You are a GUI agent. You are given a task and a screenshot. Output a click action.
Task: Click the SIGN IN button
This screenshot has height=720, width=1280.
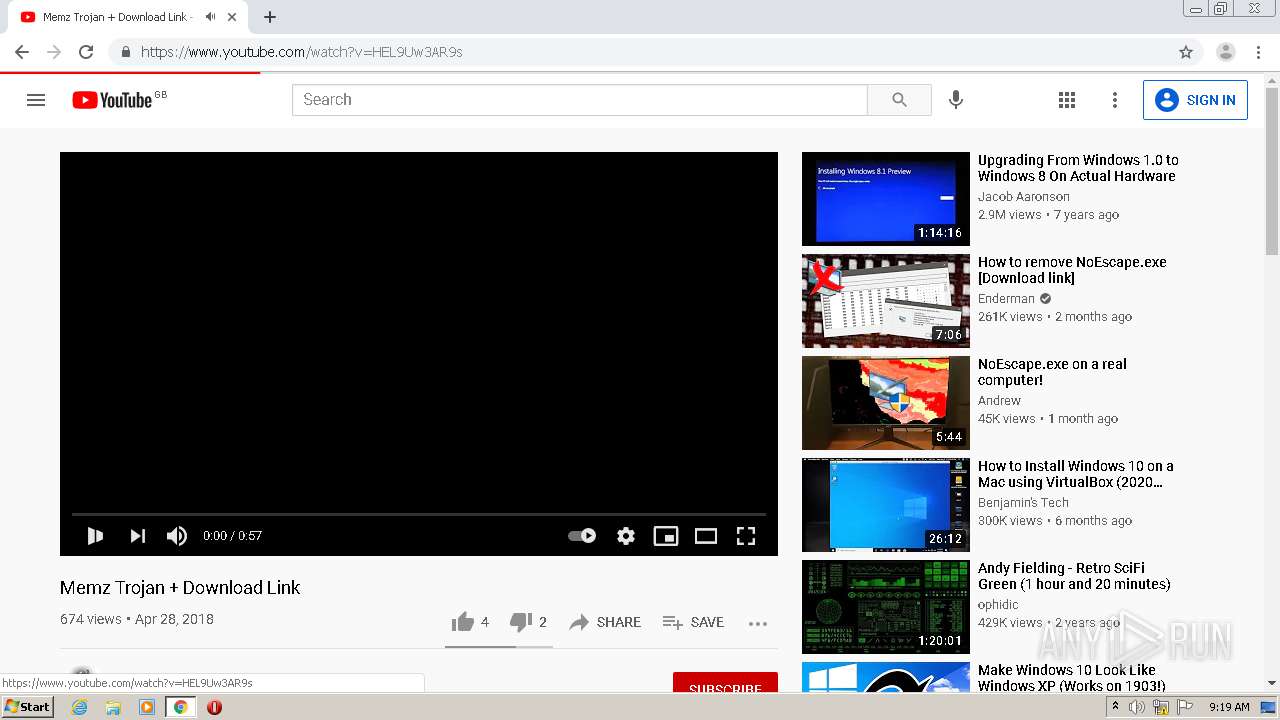pyautogui.click(x=1195, y=100)
